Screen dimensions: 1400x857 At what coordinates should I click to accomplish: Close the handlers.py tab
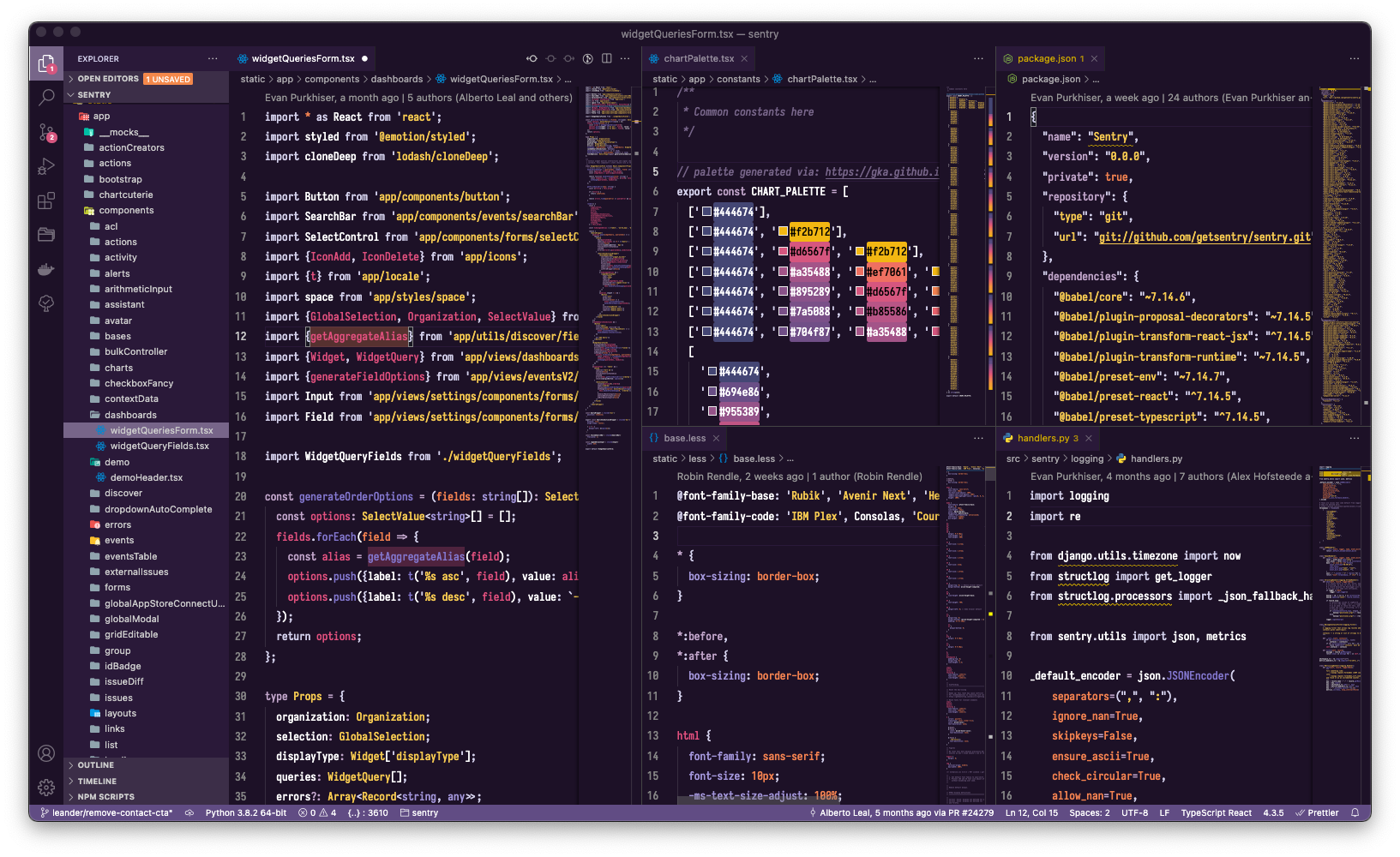pos(1089,438)
